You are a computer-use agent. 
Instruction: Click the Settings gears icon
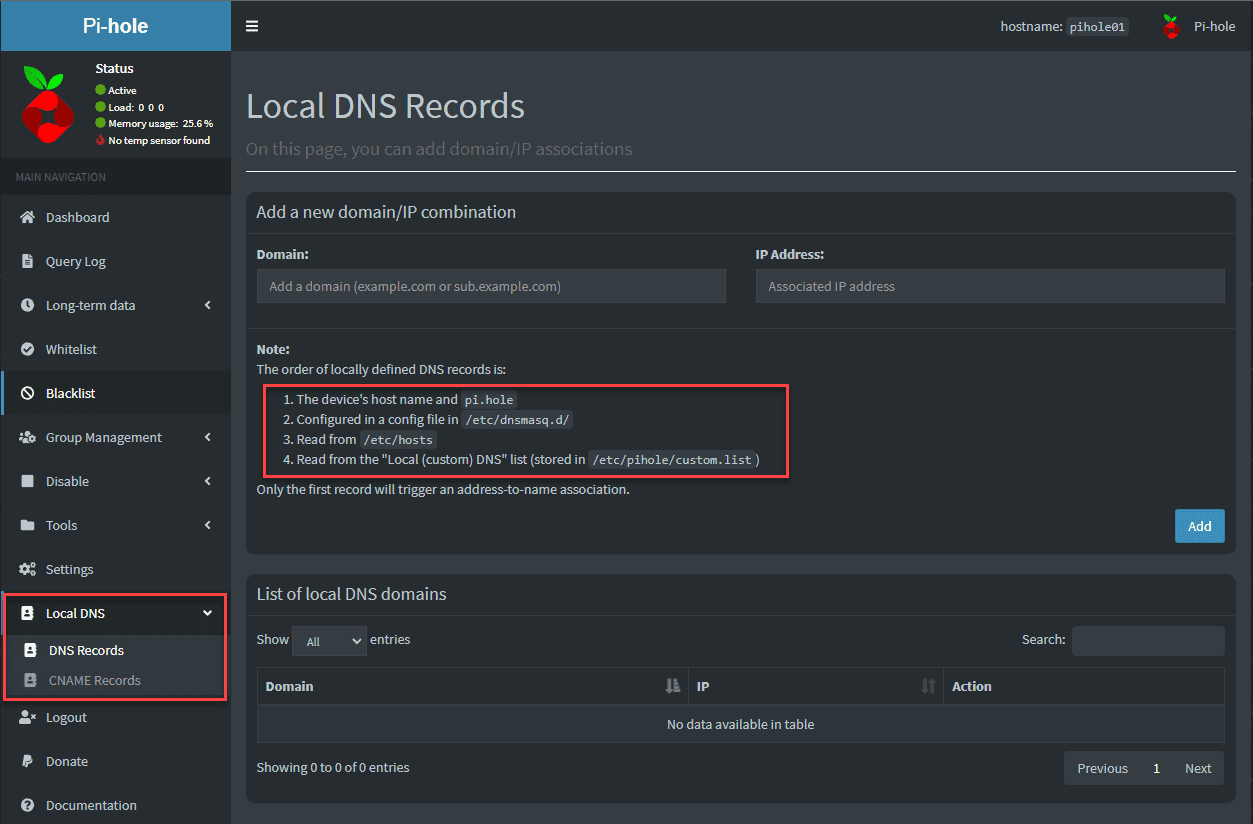pyautogui.click(x=28, y=569)
